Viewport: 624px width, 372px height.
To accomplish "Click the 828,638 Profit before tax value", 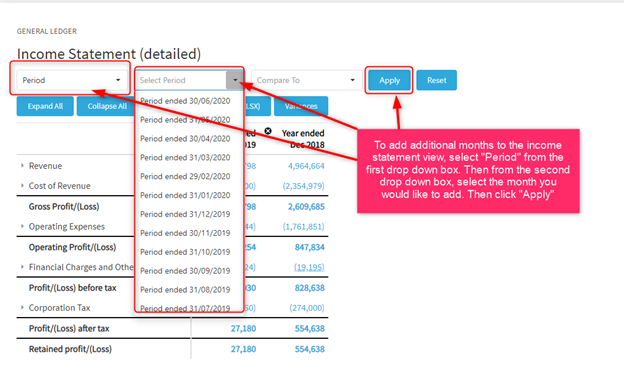I will [310, 288].
